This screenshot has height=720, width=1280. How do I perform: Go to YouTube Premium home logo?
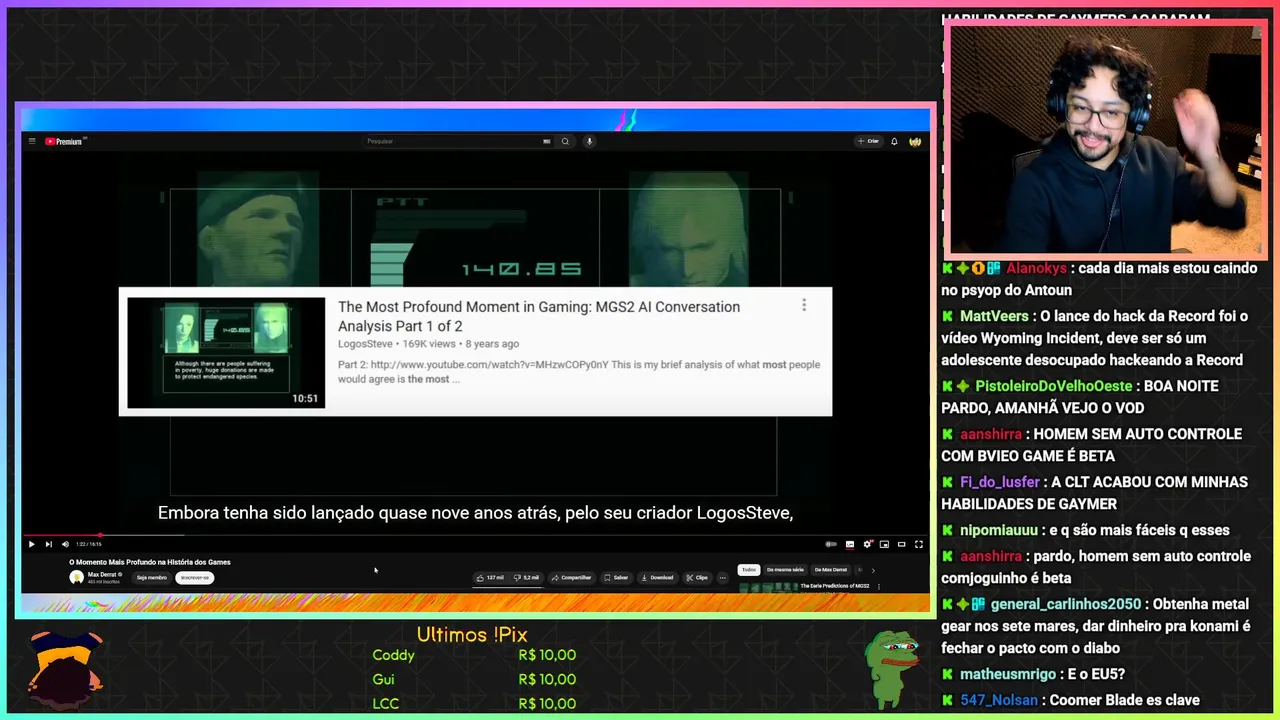65,142
